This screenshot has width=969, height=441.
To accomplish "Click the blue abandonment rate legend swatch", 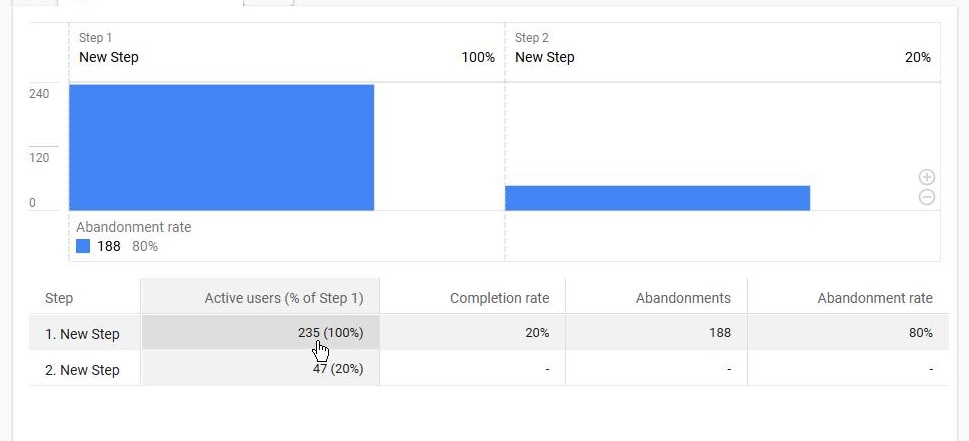I will click(x=83, y=246).
